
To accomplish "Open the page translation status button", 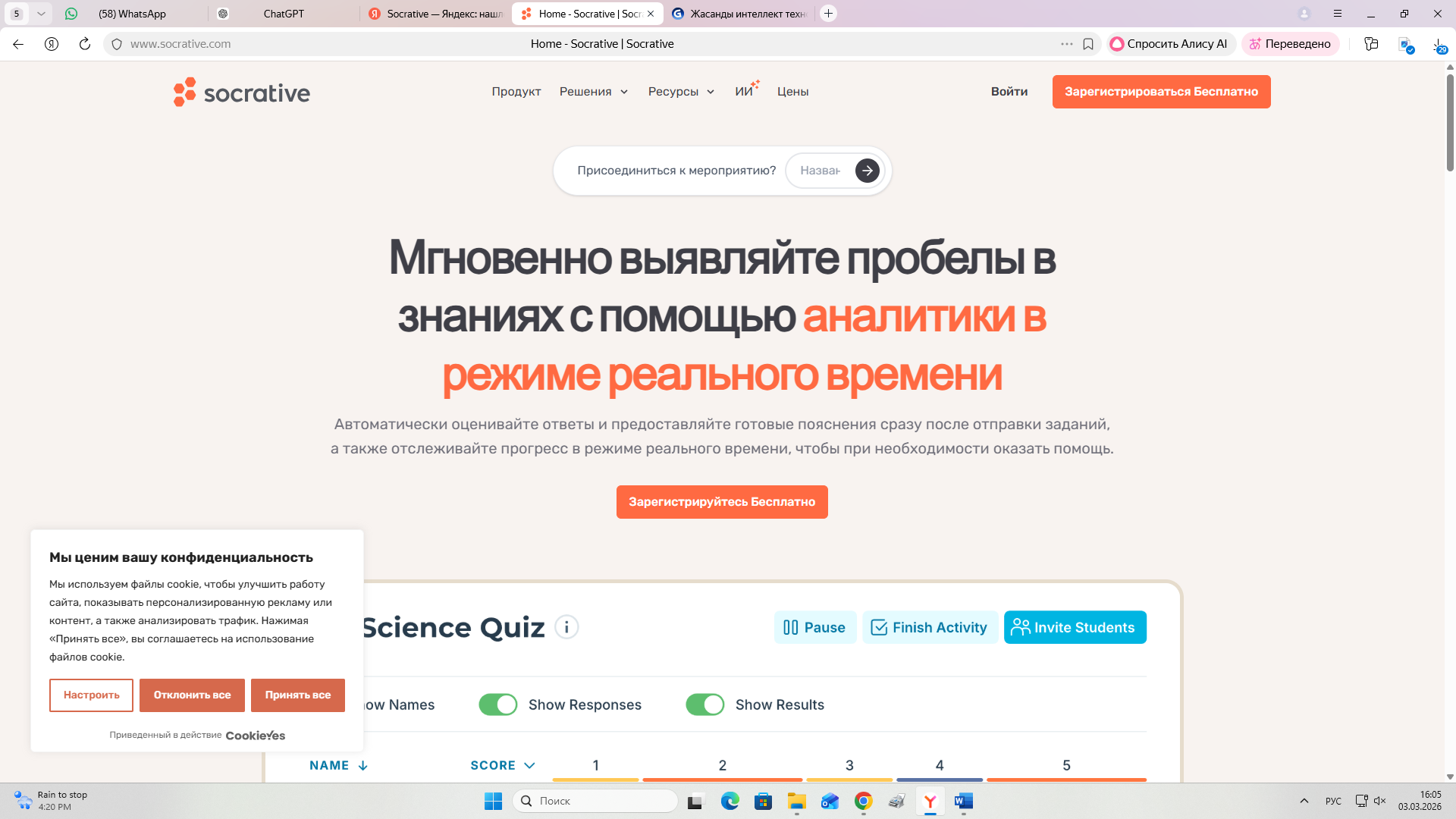I will [1290, 44].
